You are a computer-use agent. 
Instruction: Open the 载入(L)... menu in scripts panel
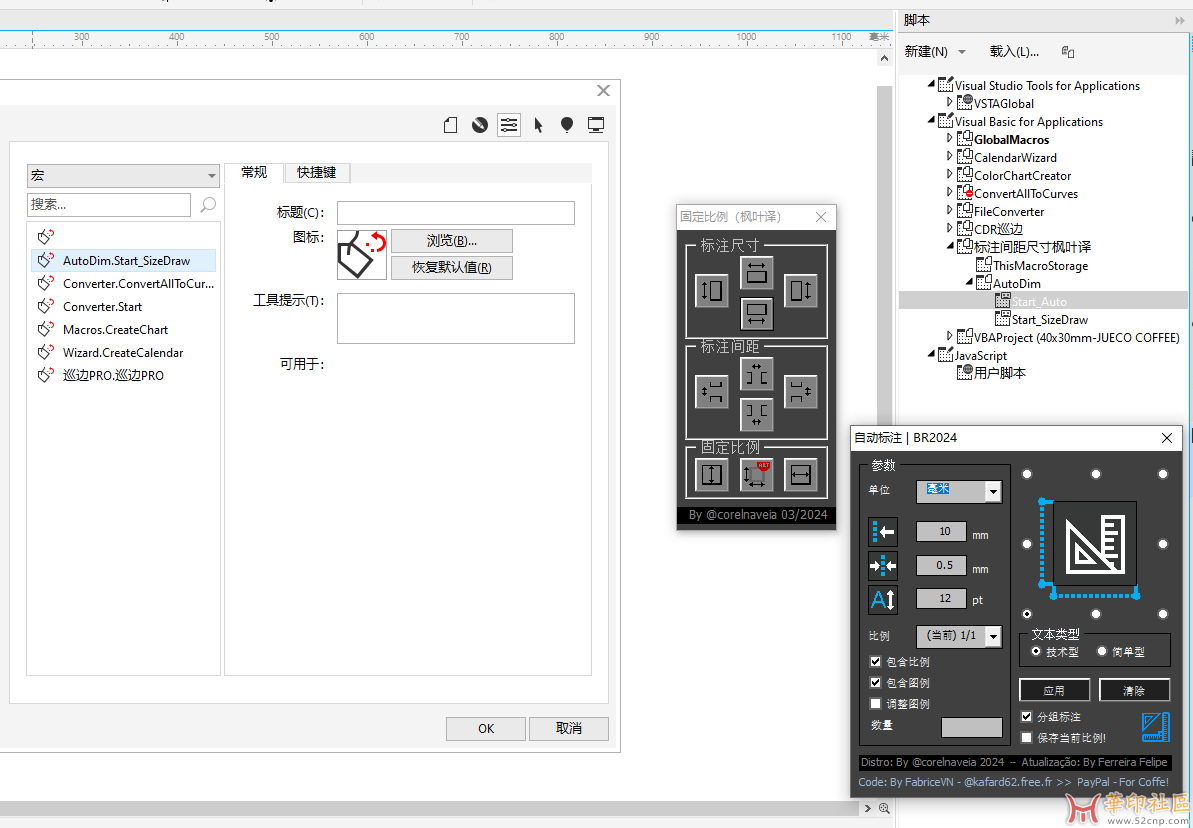[x=1014, y=51]
